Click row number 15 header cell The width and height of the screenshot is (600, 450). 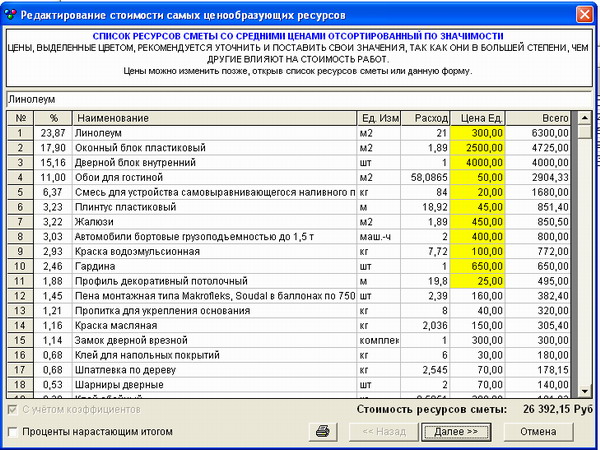pyautogui.click(x=21, y=341)
